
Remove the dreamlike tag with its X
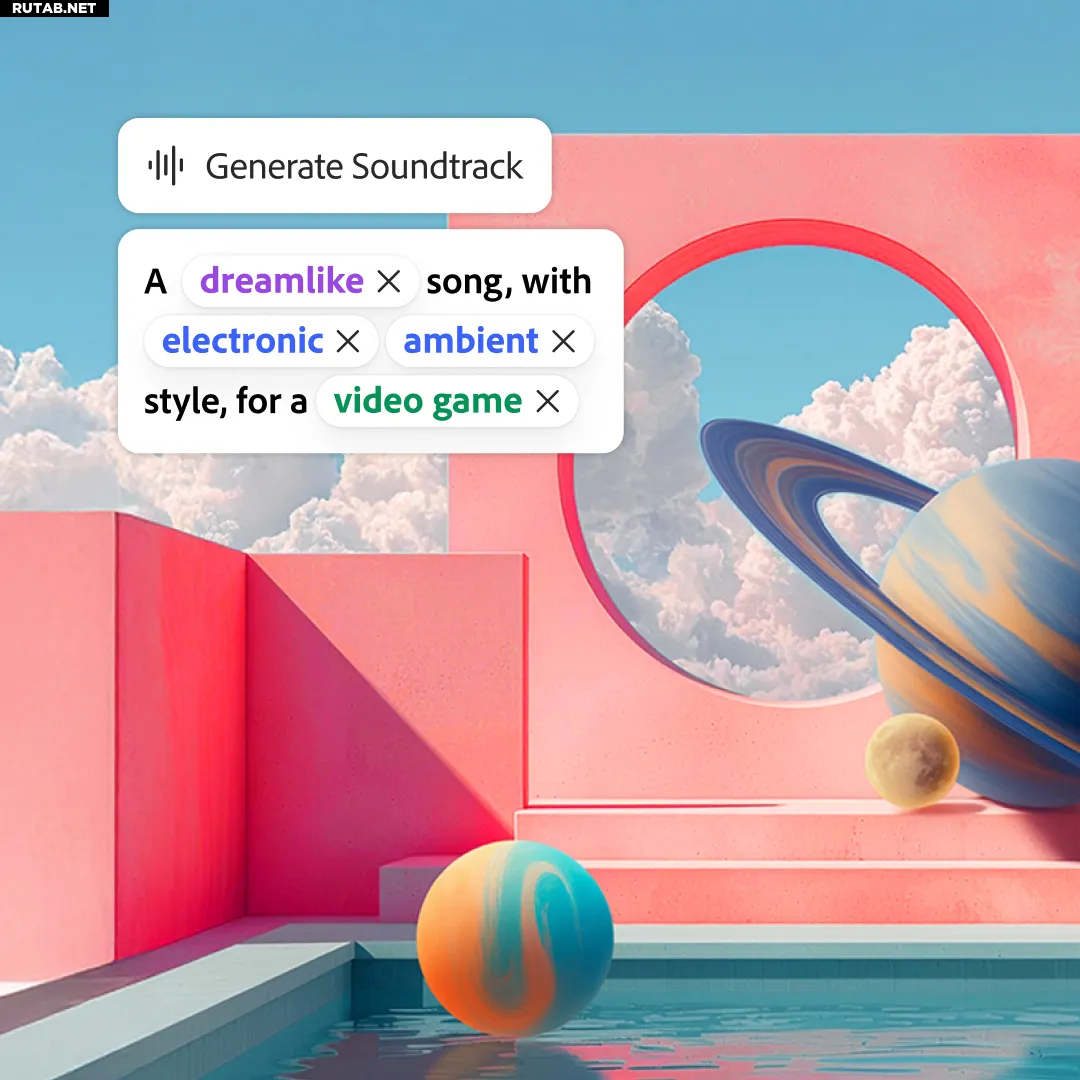(x=389, y=282)
